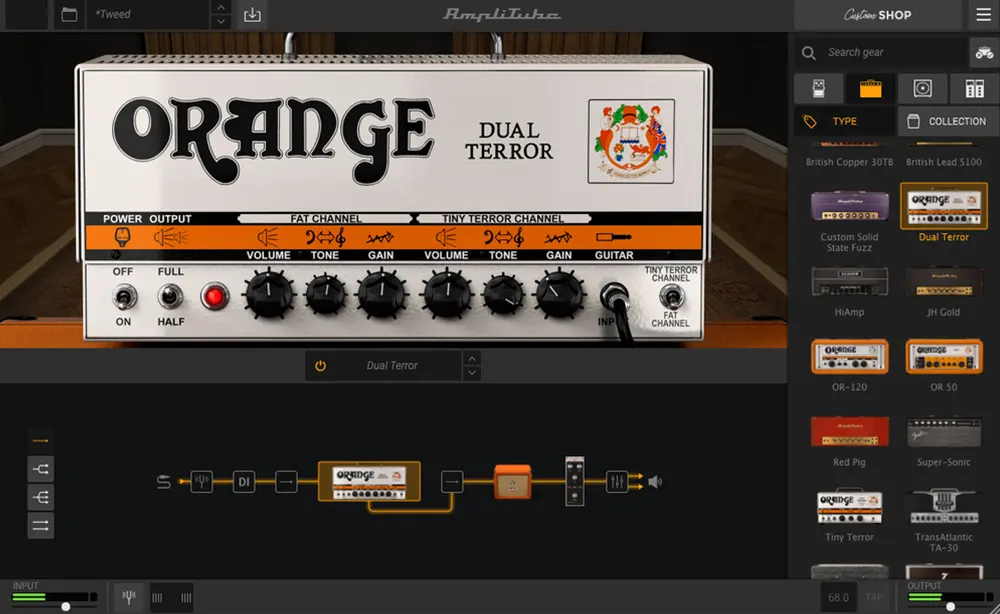Step to previous amp model above Dual Terror selector
Viewport: 1000px width, 614px height.
click(x=472, y=358)
